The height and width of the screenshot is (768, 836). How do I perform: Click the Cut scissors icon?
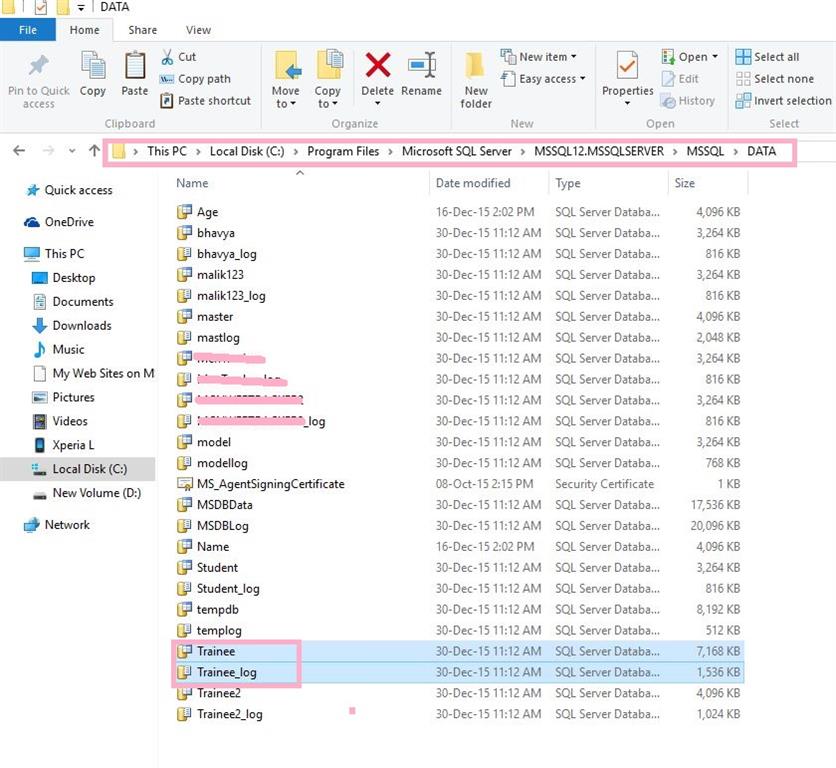[x=167, y=57]
